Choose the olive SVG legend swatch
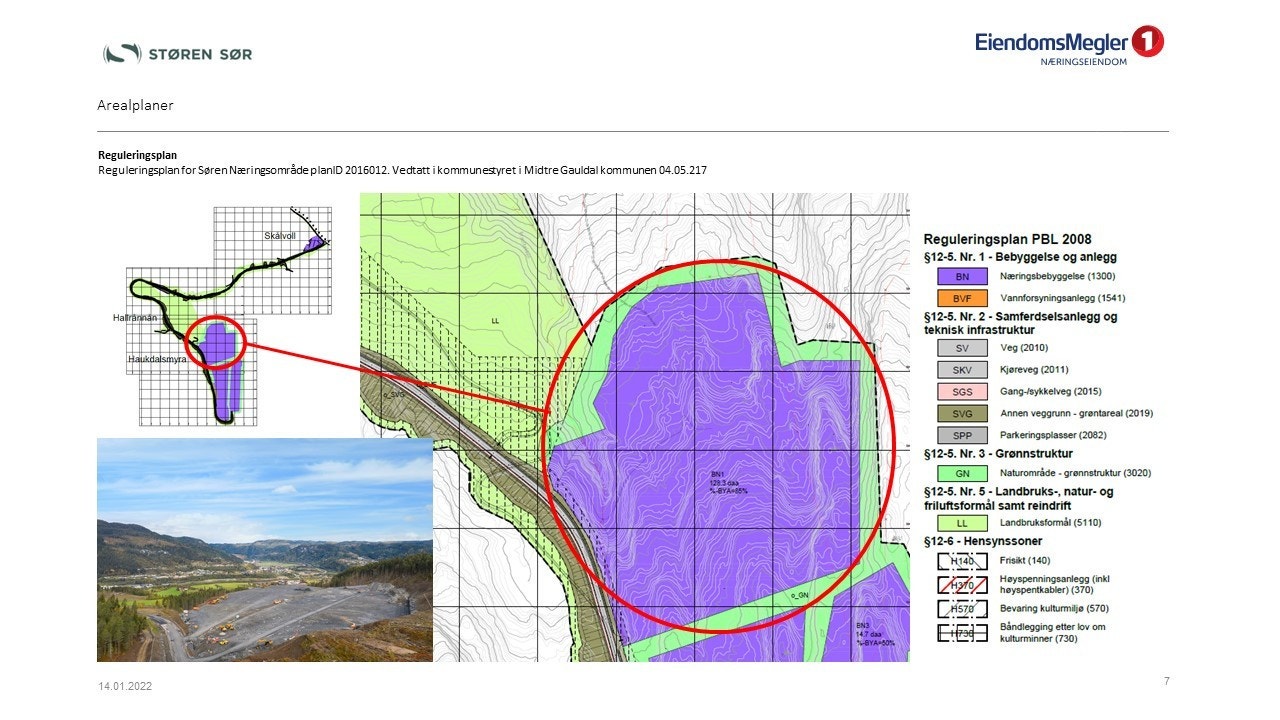The width and height of the screenshot is (1280, 720). tap(963, 413)
